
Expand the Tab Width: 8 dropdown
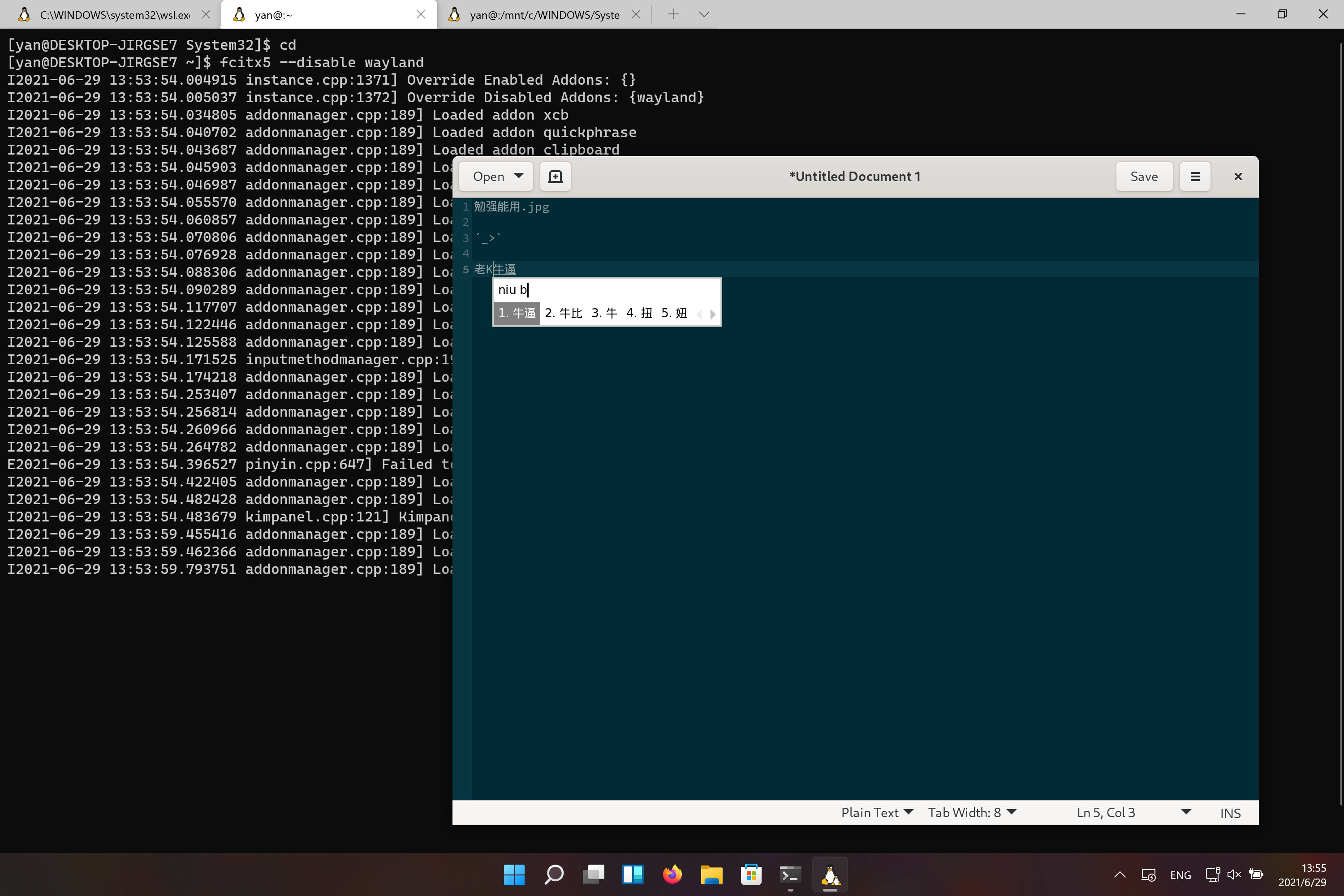coord(972,813)
